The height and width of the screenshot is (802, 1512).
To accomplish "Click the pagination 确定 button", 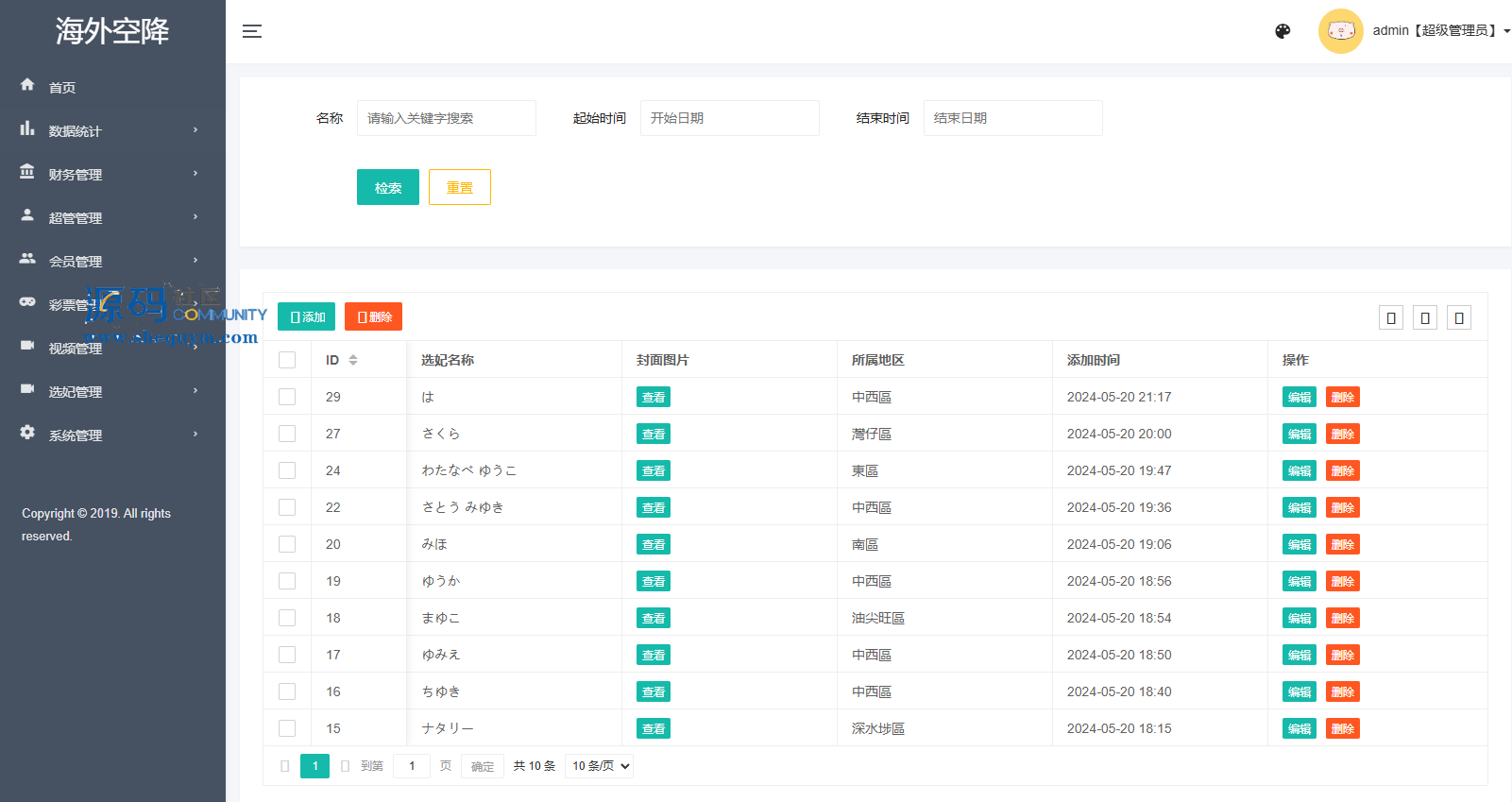I will click(x=483, y=766).
